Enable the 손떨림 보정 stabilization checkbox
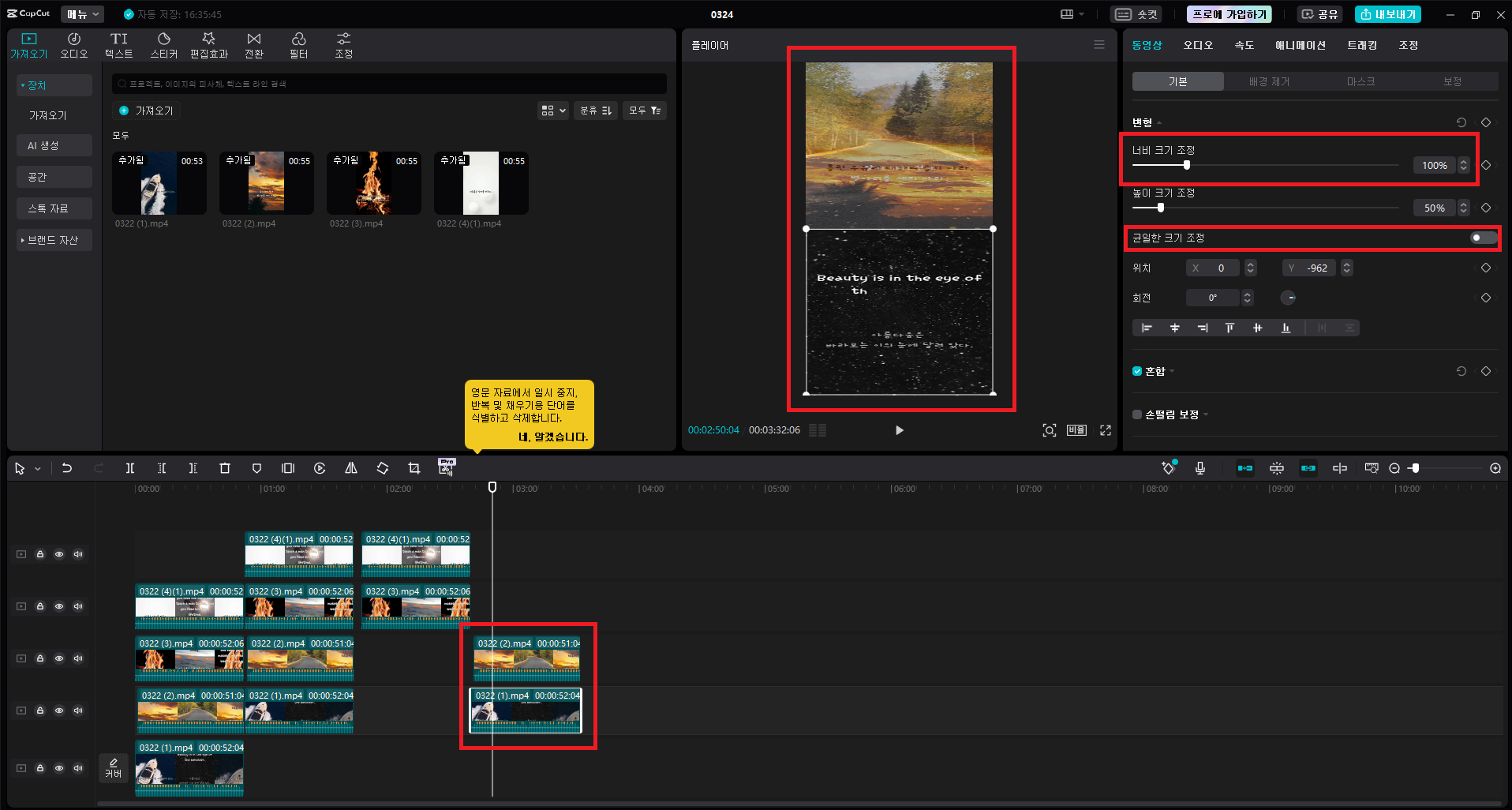Image resolution: width=1512 pixels, height=810 pixels. point(1137,414)
